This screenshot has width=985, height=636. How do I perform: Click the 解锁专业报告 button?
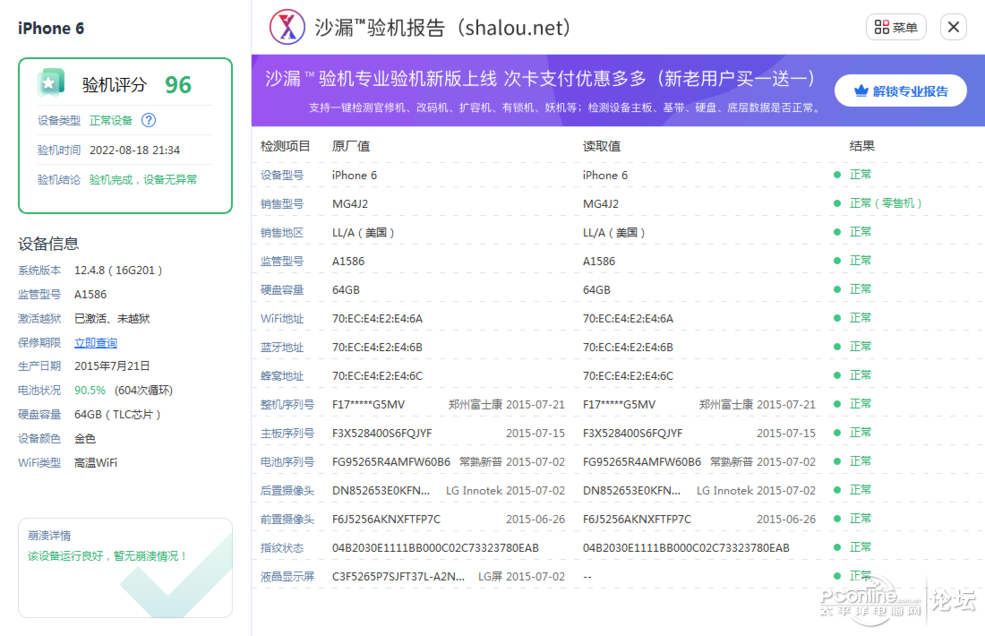(x=900, y=91)
